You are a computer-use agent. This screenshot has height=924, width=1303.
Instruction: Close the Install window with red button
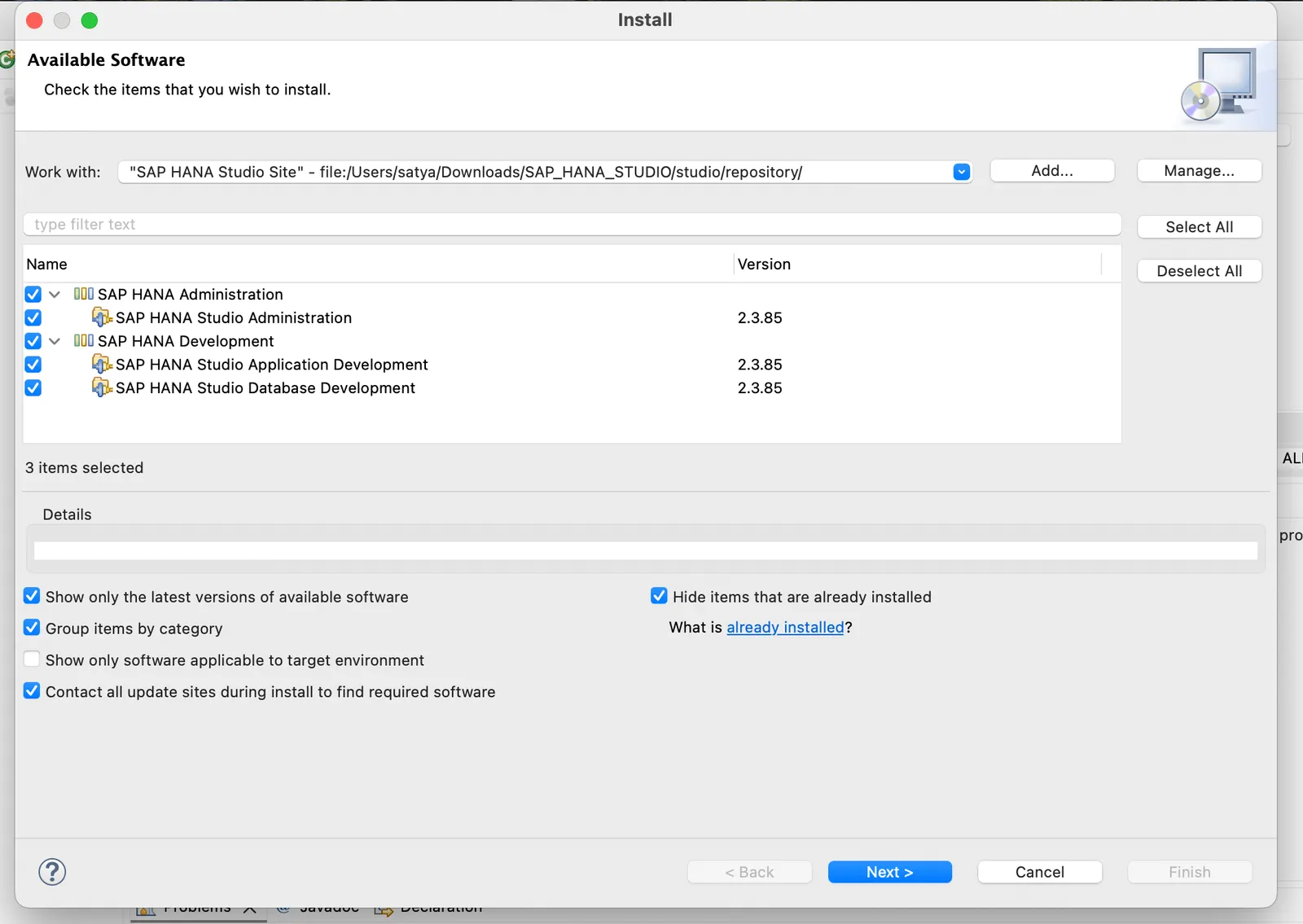[x=34, y=20]
